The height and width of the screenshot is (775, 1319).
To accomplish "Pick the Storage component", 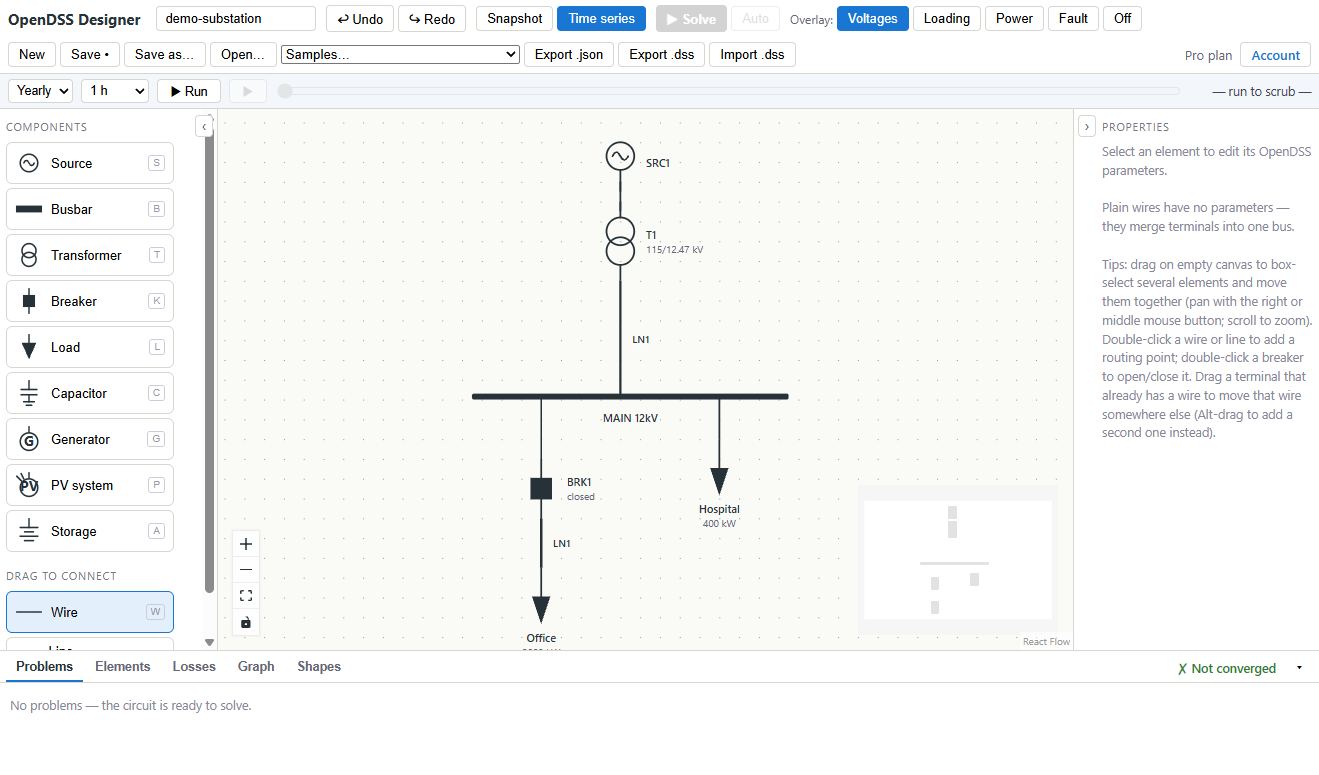I will click(x=90, y=531).
